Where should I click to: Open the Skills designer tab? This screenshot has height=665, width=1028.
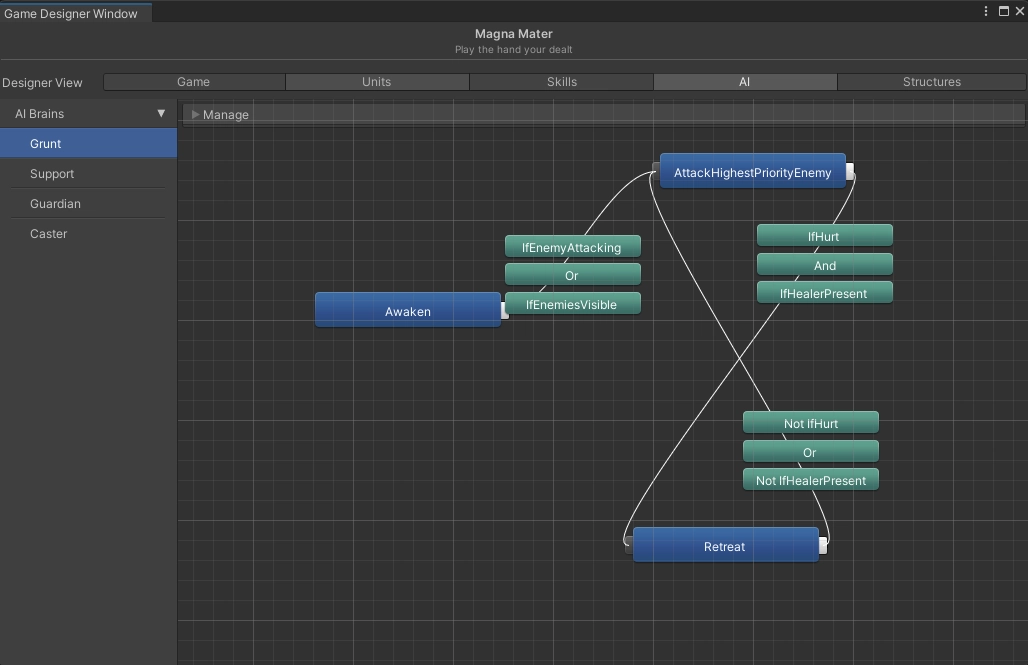[x=561, y=82]
